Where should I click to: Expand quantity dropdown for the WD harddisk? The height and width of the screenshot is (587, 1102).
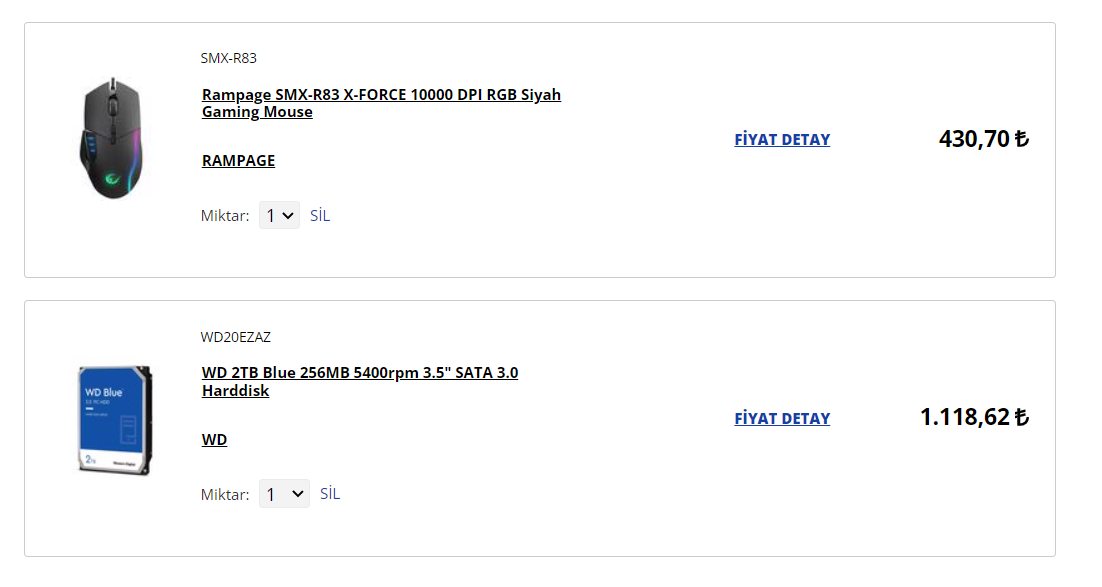coord(284,494)
